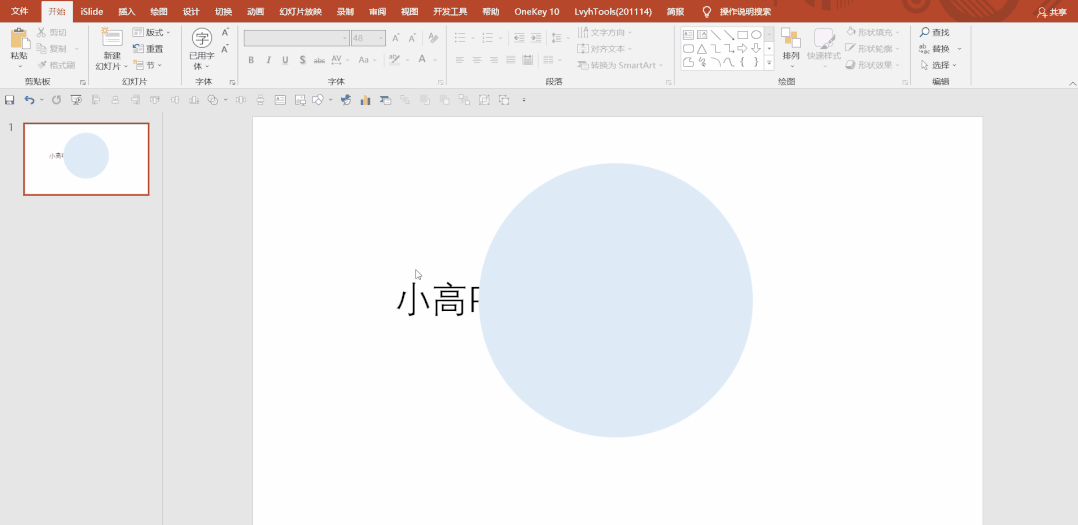This screenshot has width=1078, height=525.
Task: Click the merge shapes icon in quick toolbar
Action: click(213, 100)
